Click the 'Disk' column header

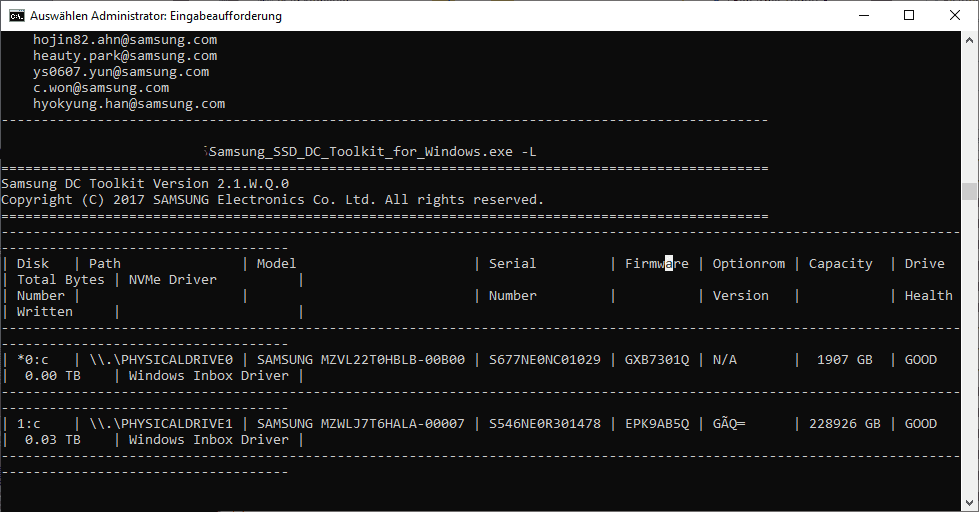pos(32,263)
